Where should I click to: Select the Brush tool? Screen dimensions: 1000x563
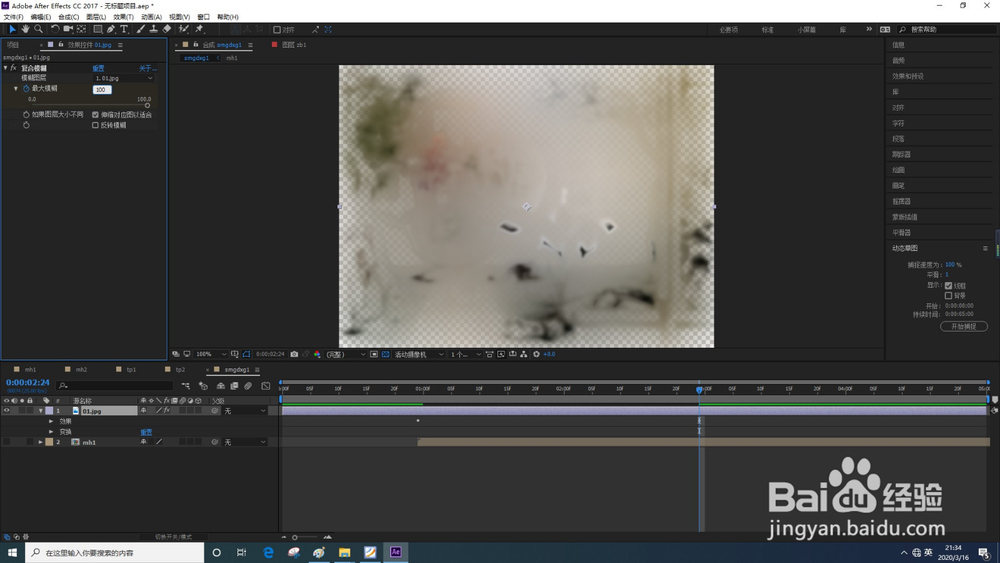pyautogui.click(x=140, y=29)
